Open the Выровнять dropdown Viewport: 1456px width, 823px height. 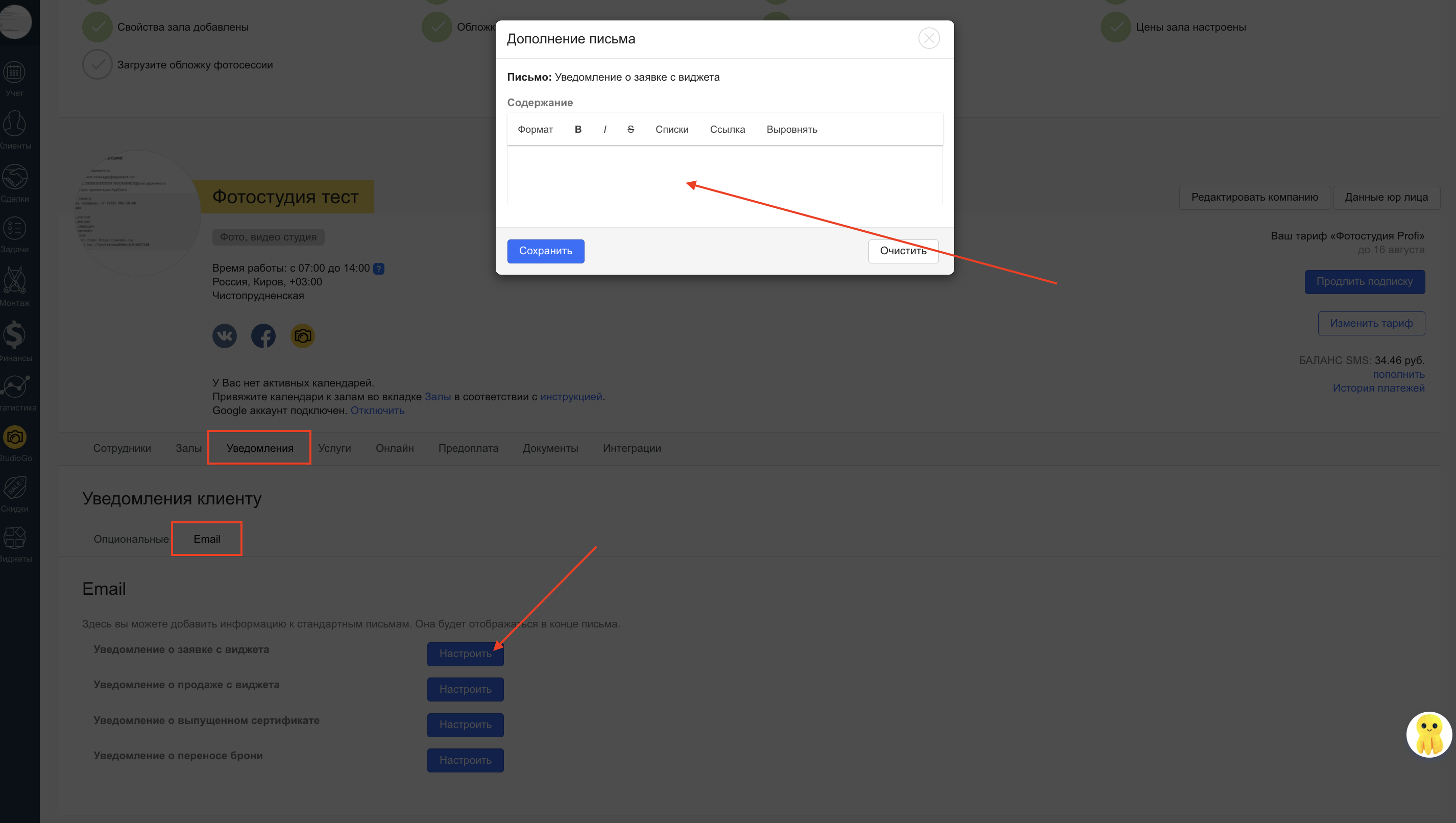792,130
